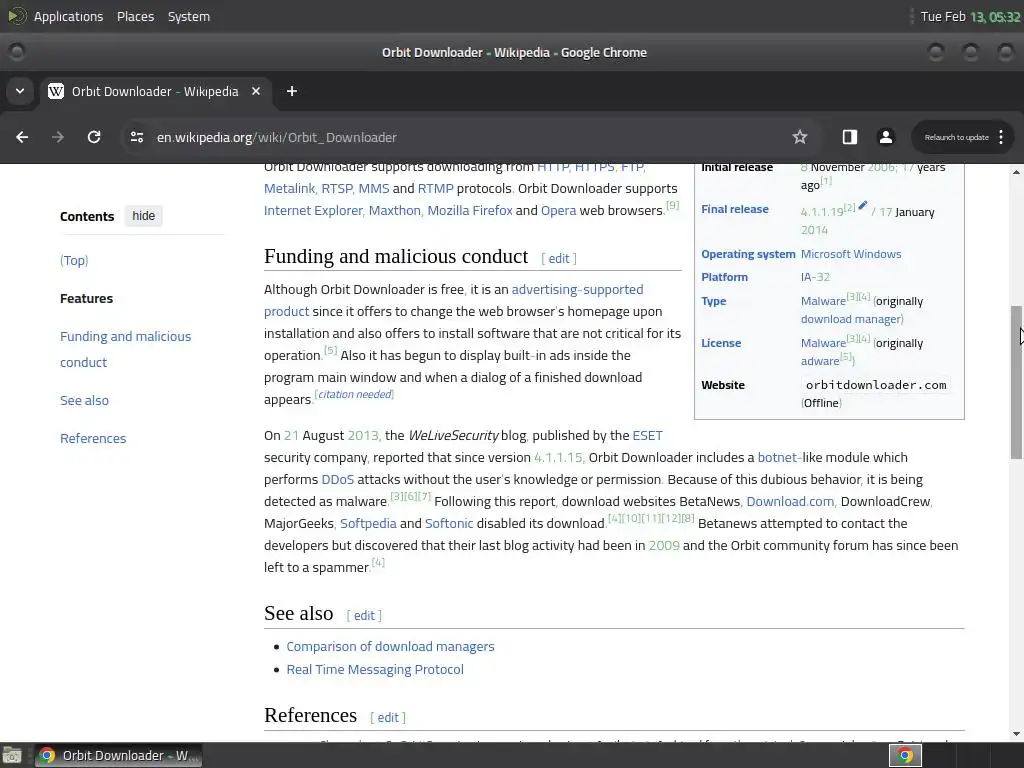Open Metalink article link

click(x=289, y=188)
